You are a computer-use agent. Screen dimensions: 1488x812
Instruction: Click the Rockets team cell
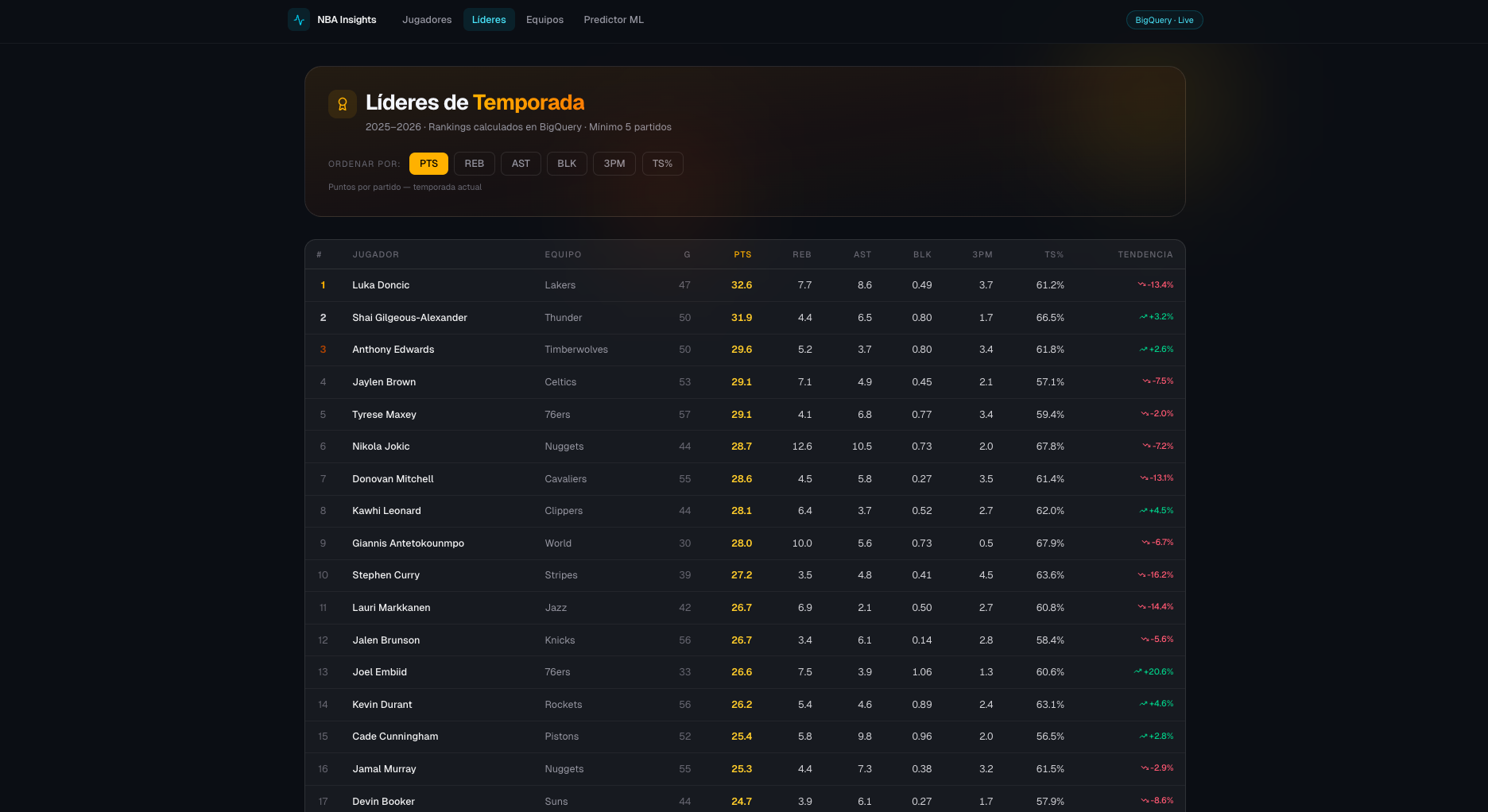(x=563, y=705)
